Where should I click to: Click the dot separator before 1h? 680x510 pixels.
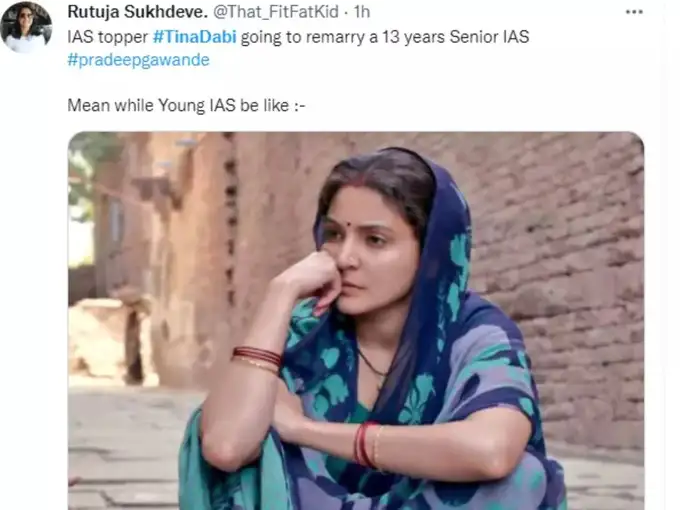click(346, 13)
